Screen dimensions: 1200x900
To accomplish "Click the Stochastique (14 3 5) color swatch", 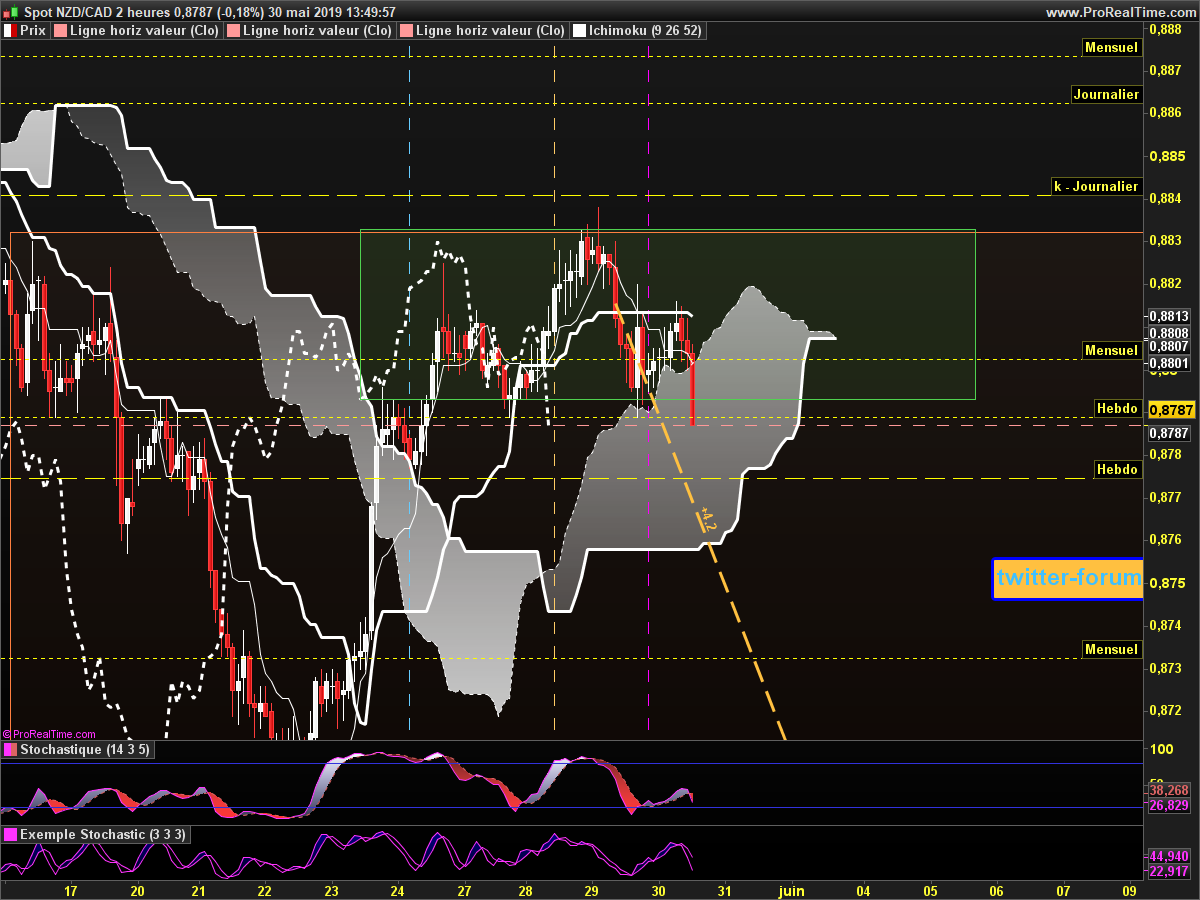I will click(x=10, y=750).
